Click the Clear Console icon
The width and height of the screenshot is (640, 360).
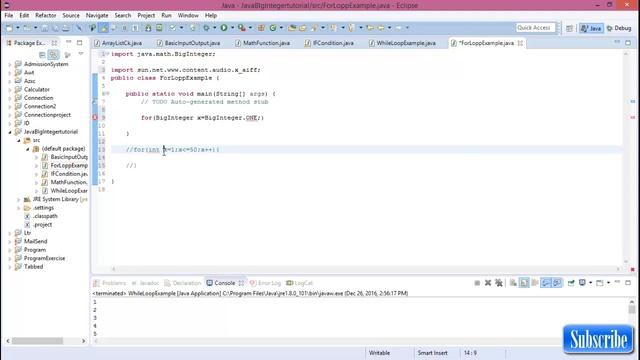click(x=513, y=283)
